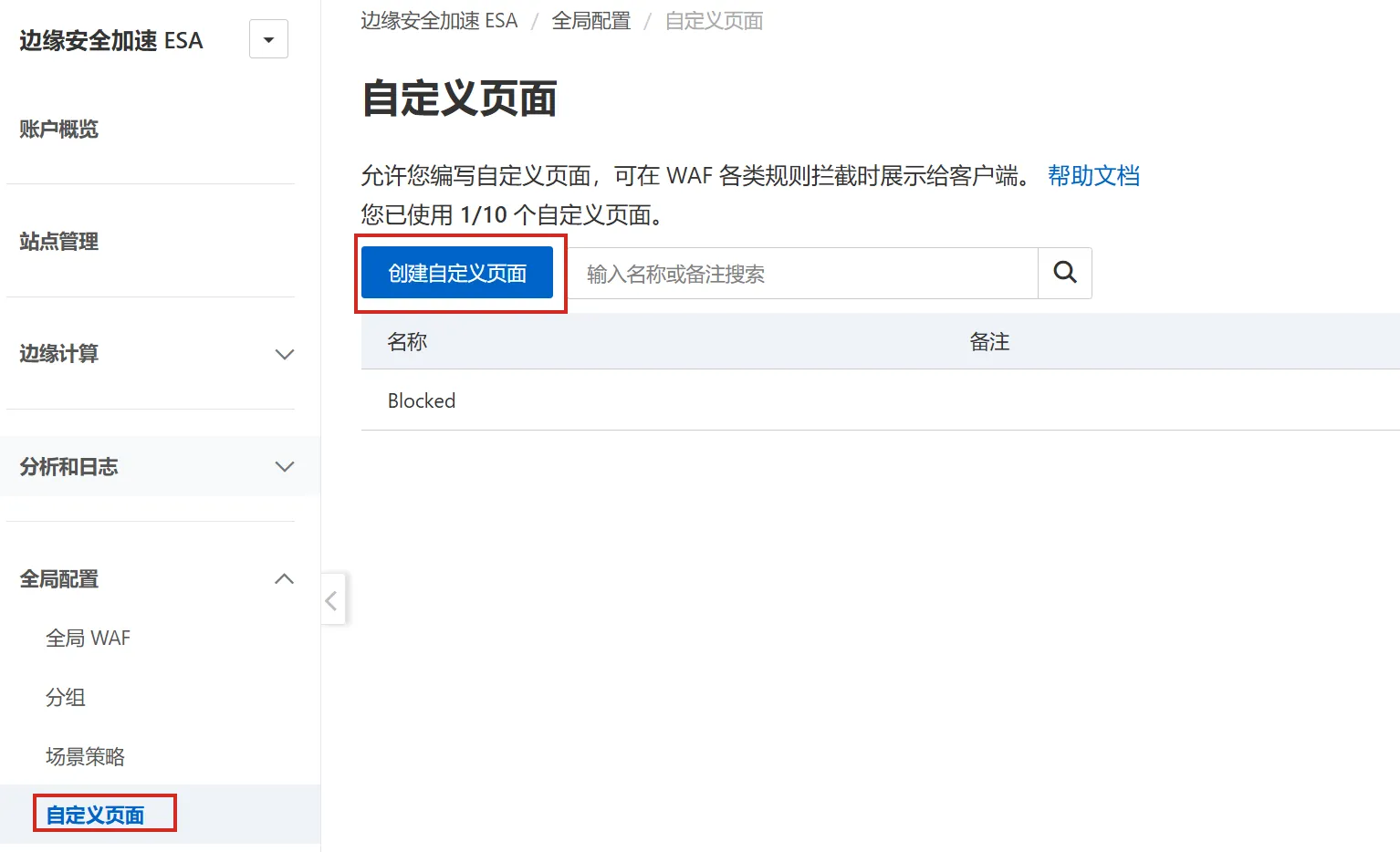Viewport: 1400px width, 852px height.
Task: Open 账户概览 in the sidebar
Action: coord(59,130)
